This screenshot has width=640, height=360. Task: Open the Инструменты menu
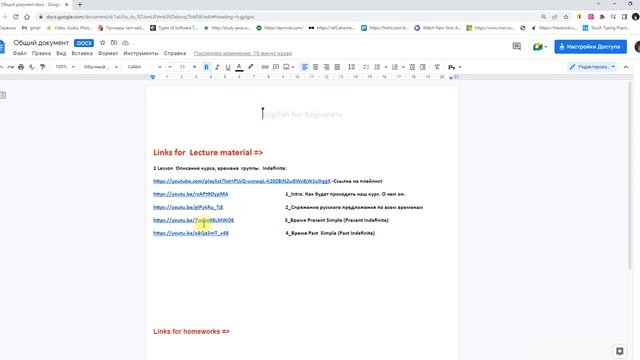click(141, 53)
